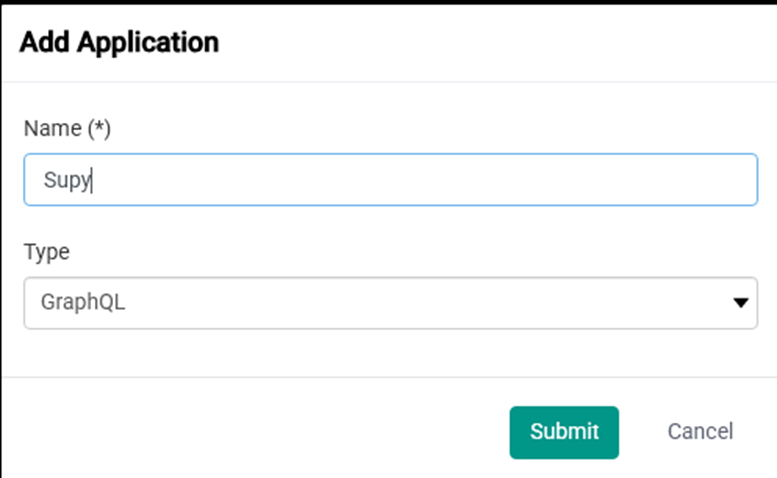This screenshot has width=777, height=478.
Task: Click the dropdown arrow in Type field
Action: (x=740, y=303)
